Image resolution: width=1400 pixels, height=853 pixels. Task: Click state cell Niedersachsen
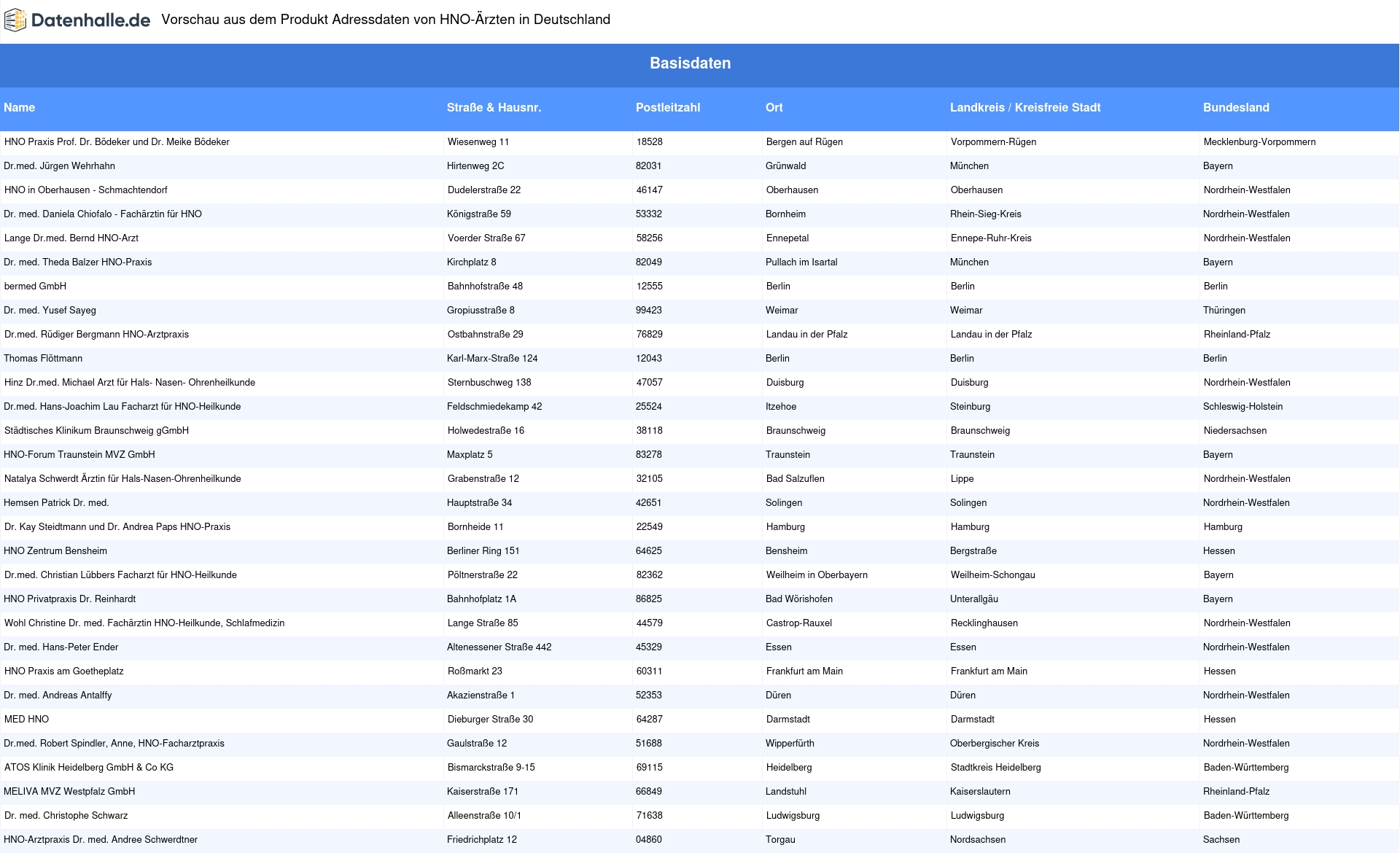[1235, 431]
